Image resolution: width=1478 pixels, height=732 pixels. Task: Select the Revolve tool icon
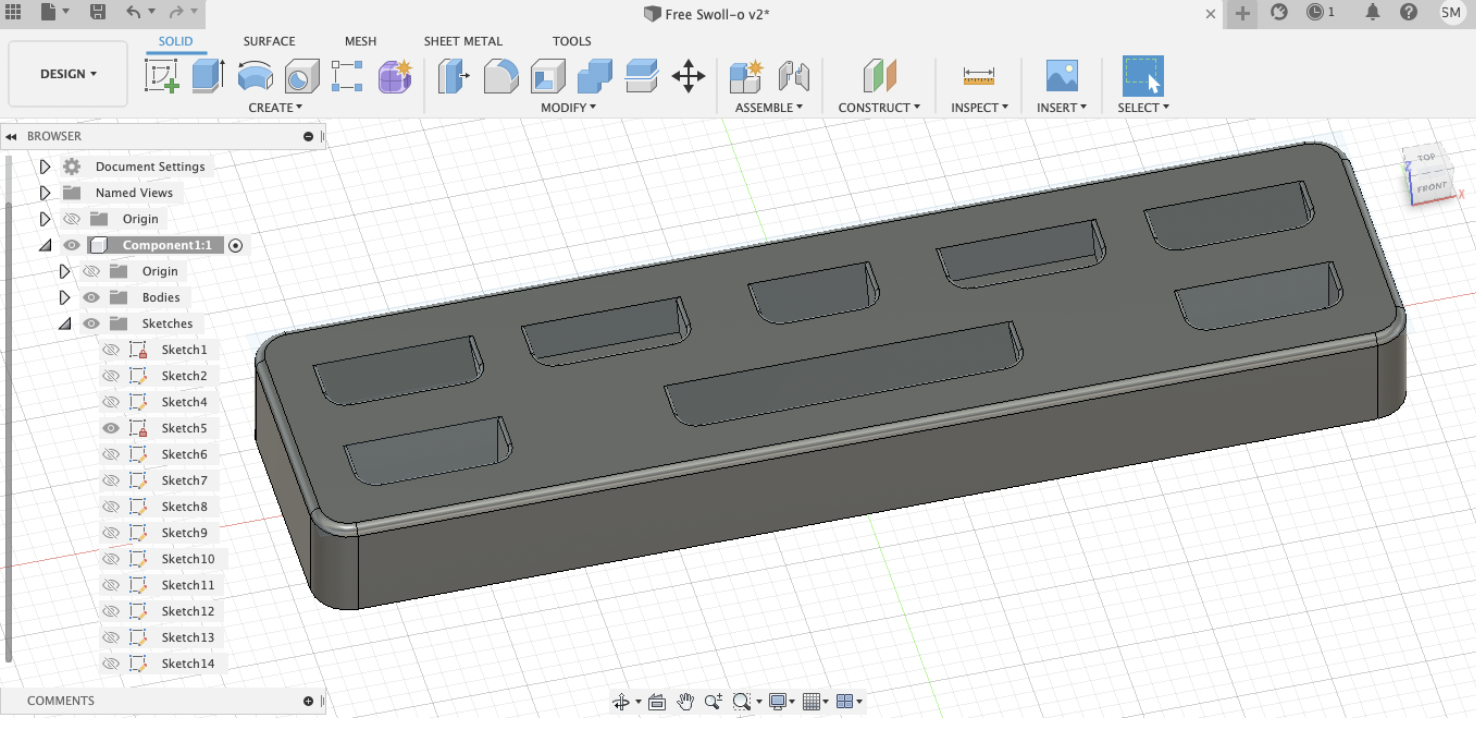pyautogui.click(x=255, y=76)
